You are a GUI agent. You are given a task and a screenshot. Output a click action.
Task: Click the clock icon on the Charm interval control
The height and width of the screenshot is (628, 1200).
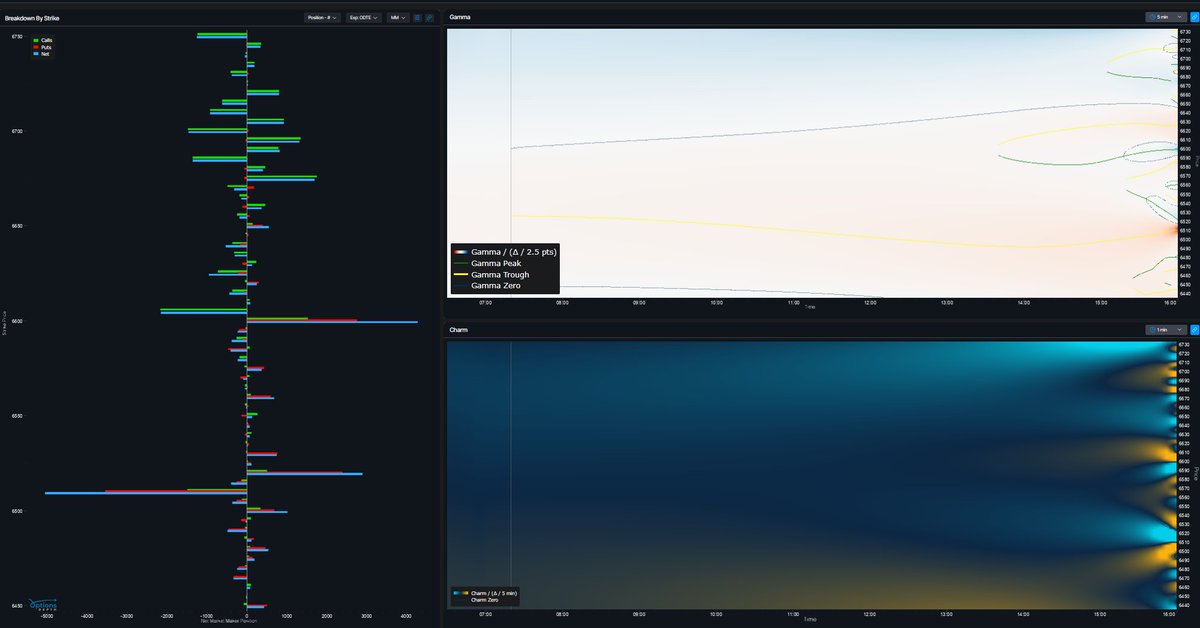[1153, 329]
